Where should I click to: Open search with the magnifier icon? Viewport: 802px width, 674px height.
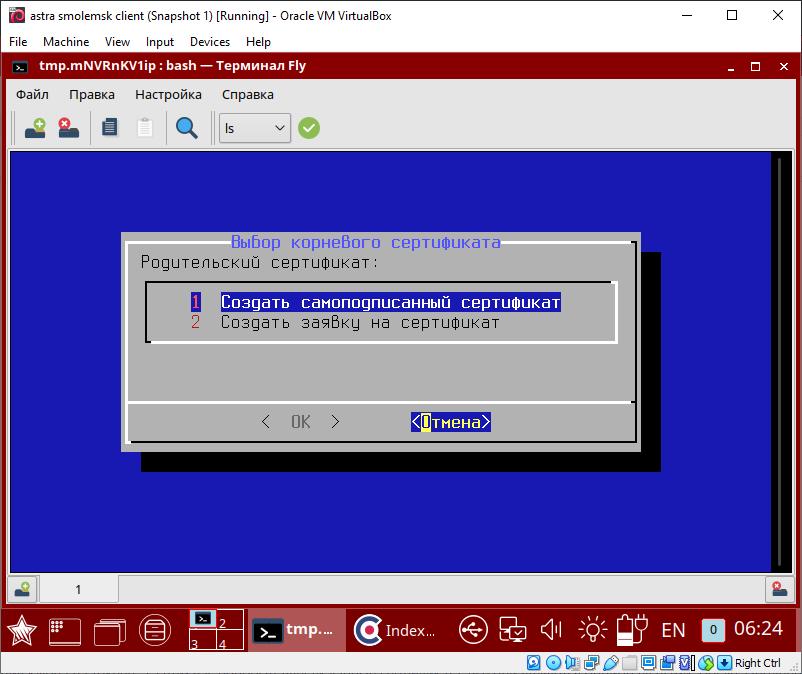pos(187,128)
